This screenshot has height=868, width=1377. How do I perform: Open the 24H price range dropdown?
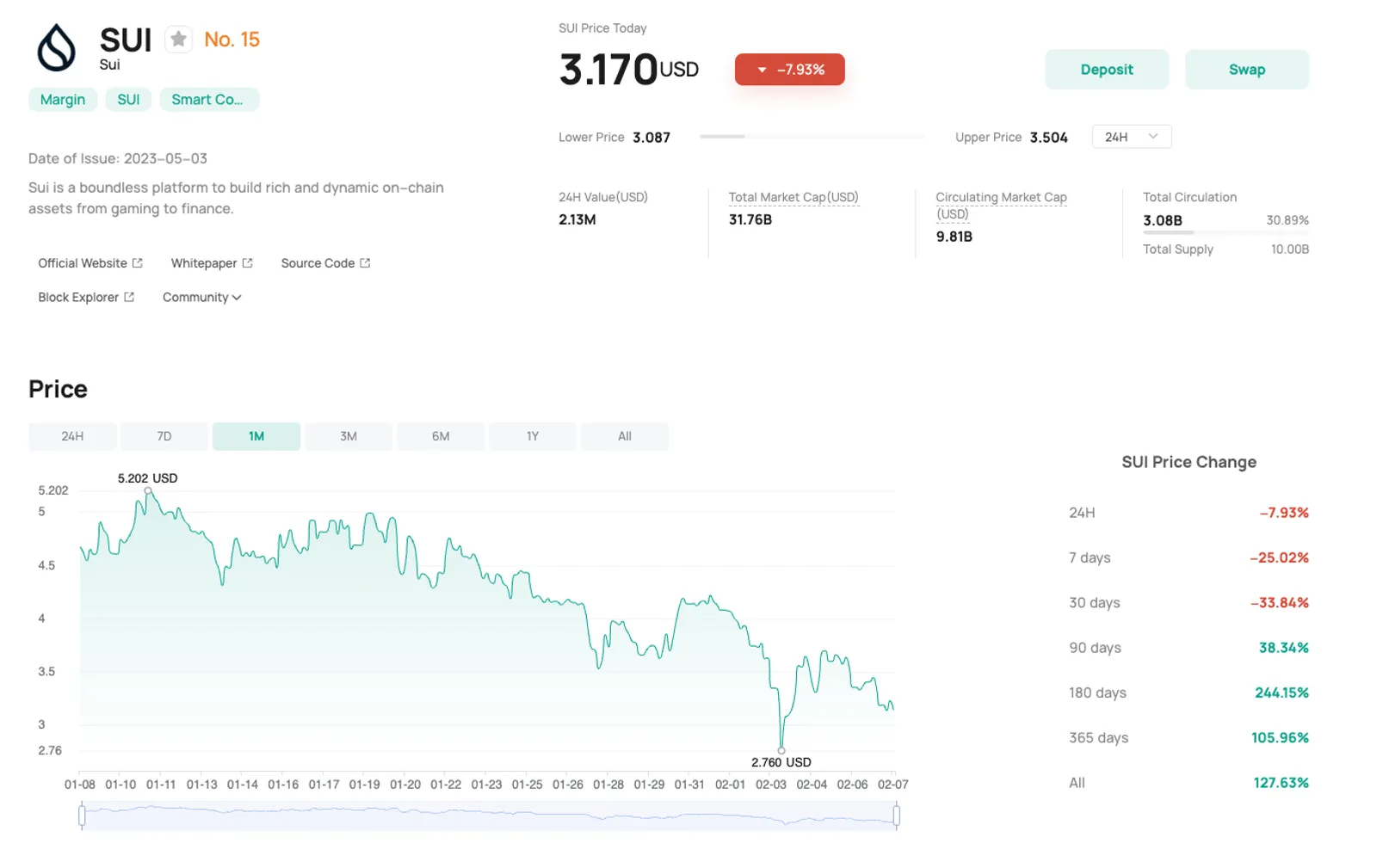click(x=1132, y=137)
